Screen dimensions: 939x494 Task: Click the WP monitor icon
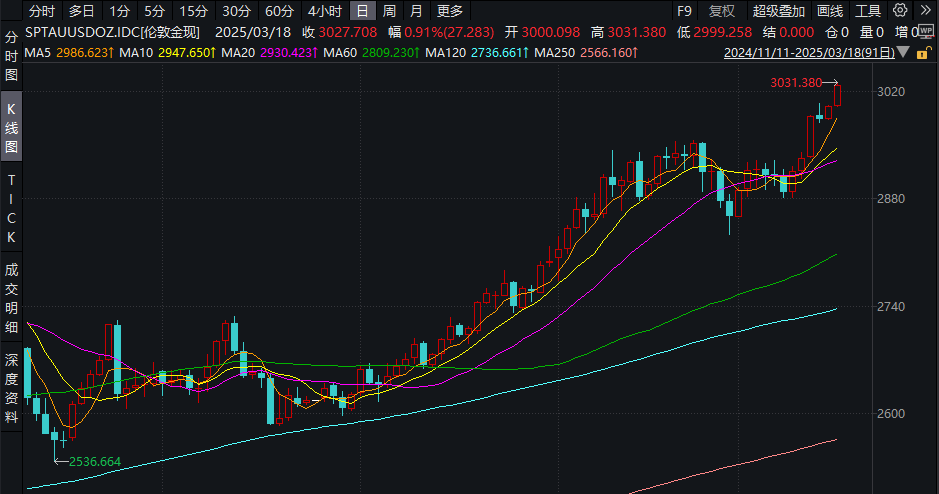pos(925,32)
